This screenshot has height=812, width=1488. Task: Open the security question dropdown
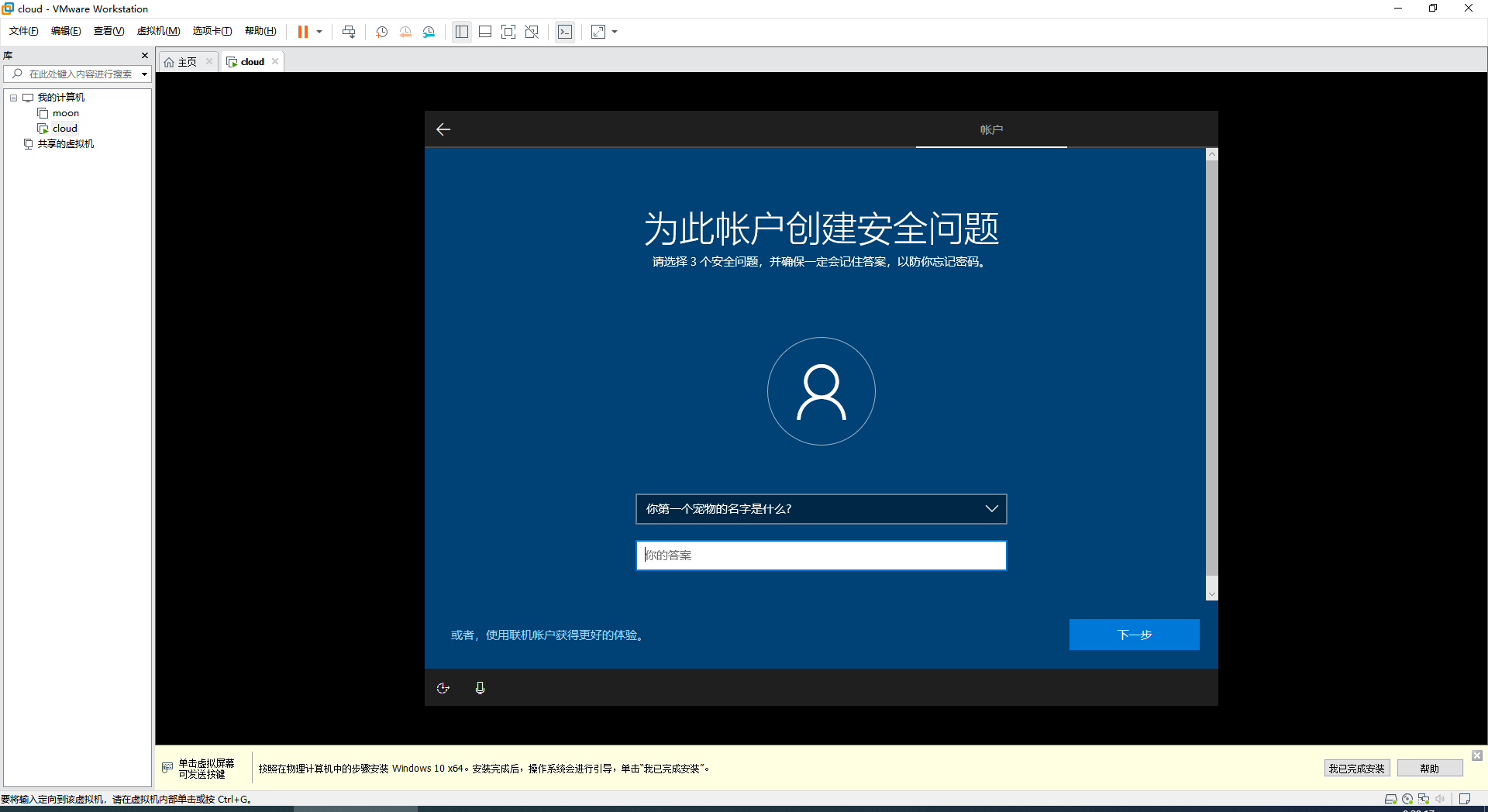click(x=821, y=509)
